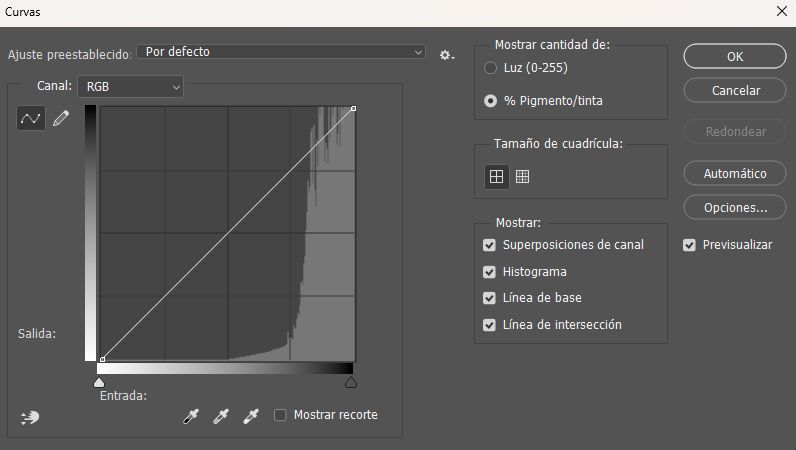Pick the white point eyedropper
This screenshot has height=450, width=796.
coord(251,416)
